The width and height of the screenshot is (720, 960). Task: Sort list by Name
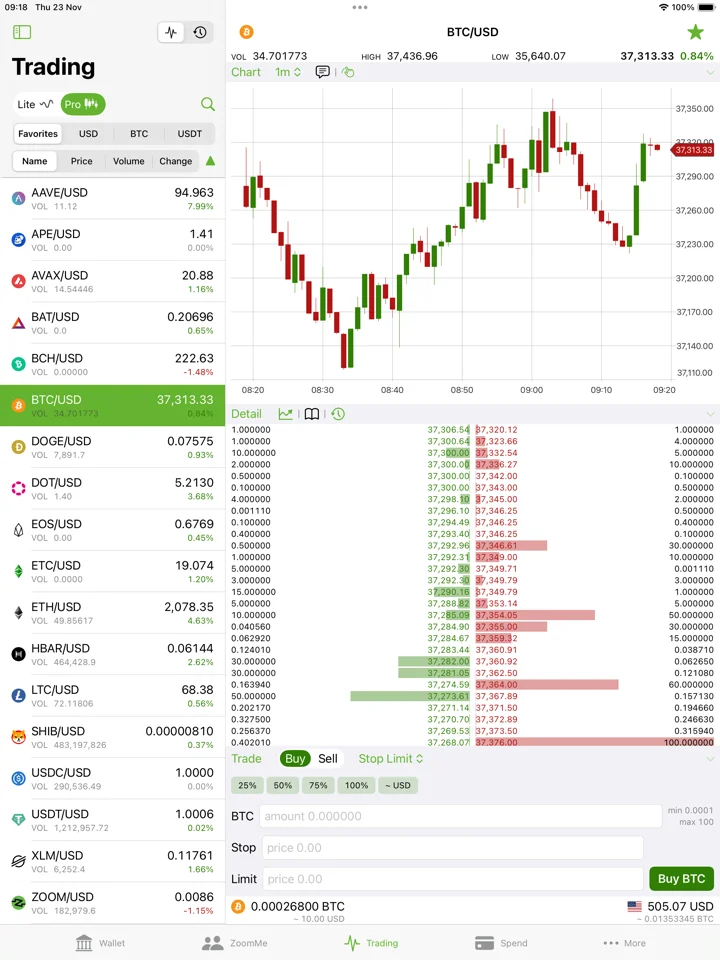tap(35, 161)
